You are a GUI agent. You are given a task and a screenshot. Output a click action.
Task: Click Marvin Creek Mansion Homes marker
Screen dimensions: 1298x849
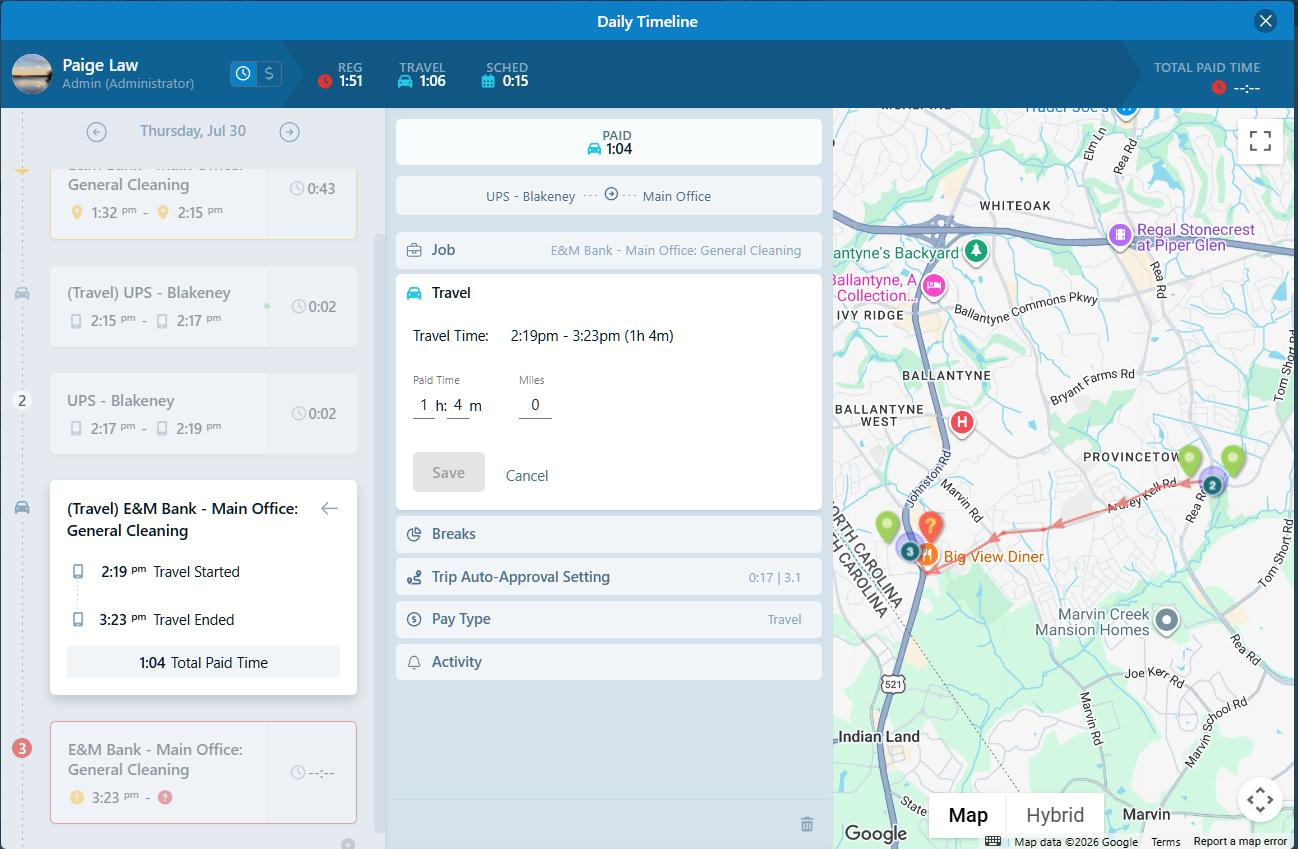pyautogui.click(x=1166, y=621)
